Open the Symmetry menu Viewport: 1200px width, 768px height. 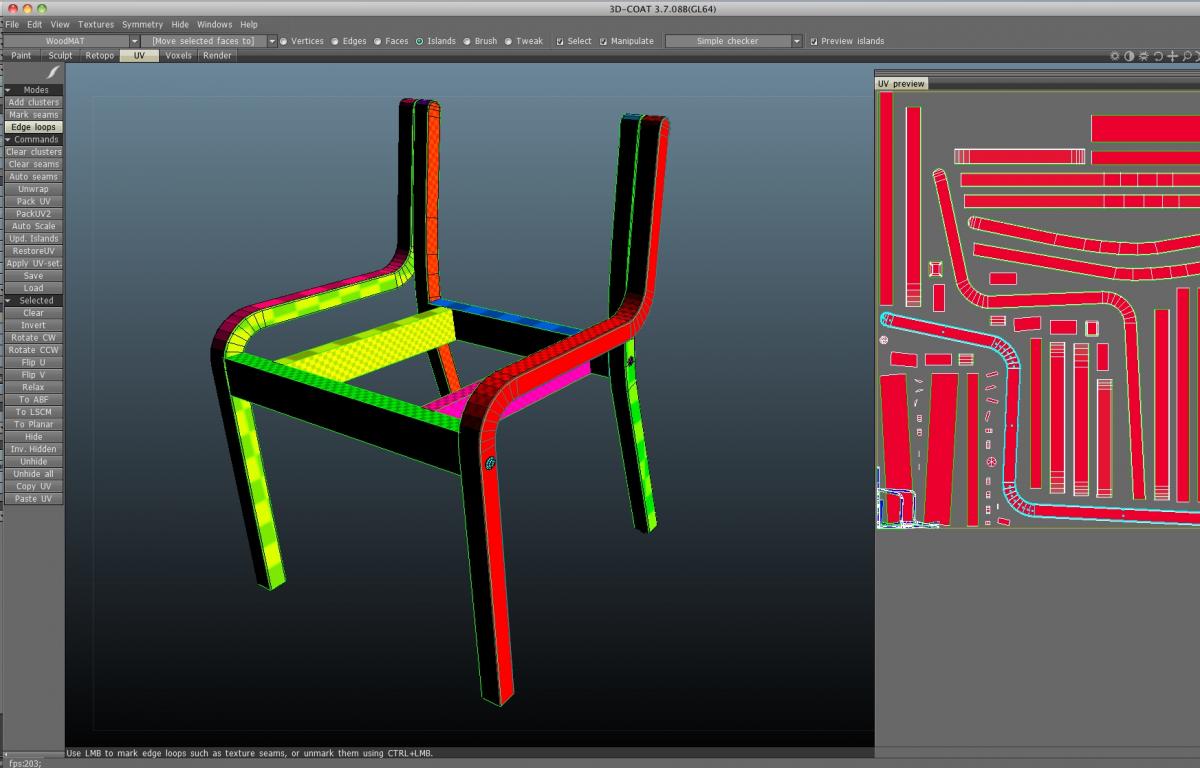point(142,24)
